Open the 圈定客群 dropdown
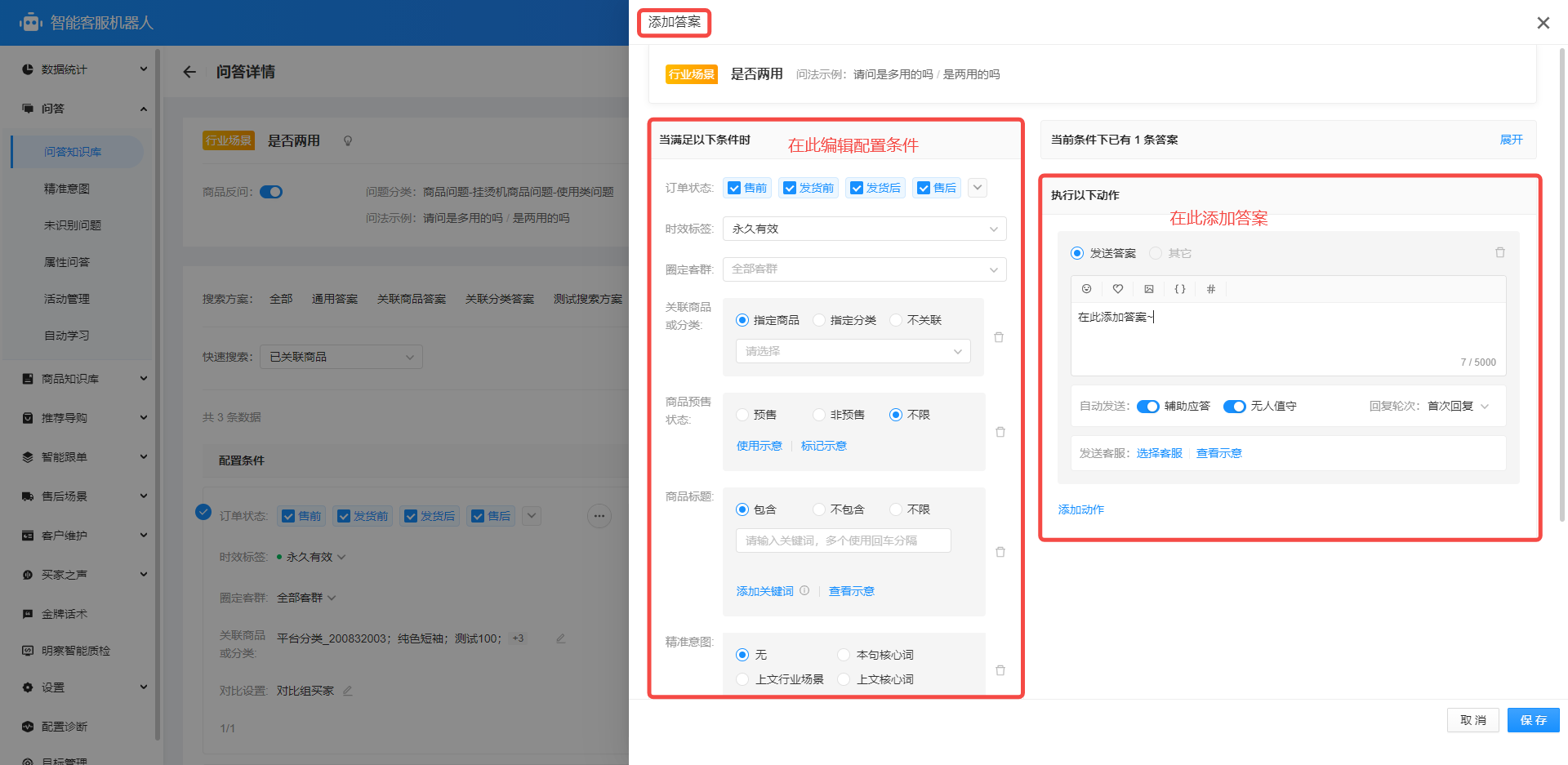1568x765 pixels. pyautogui.click(x=864, y=269)
